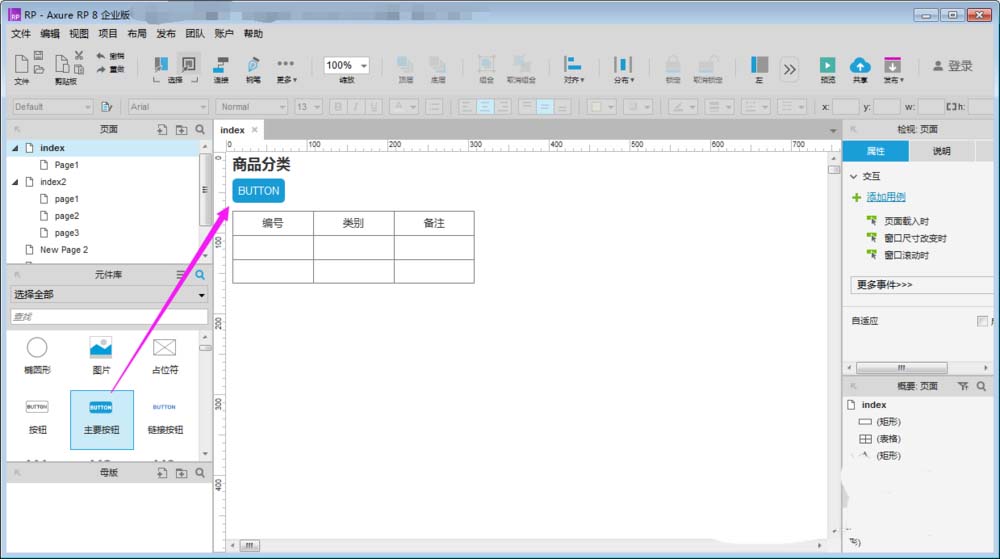The image size is (1000, 559).
Task: Toggle the left panel (左) icon
Action: [759, 64]
